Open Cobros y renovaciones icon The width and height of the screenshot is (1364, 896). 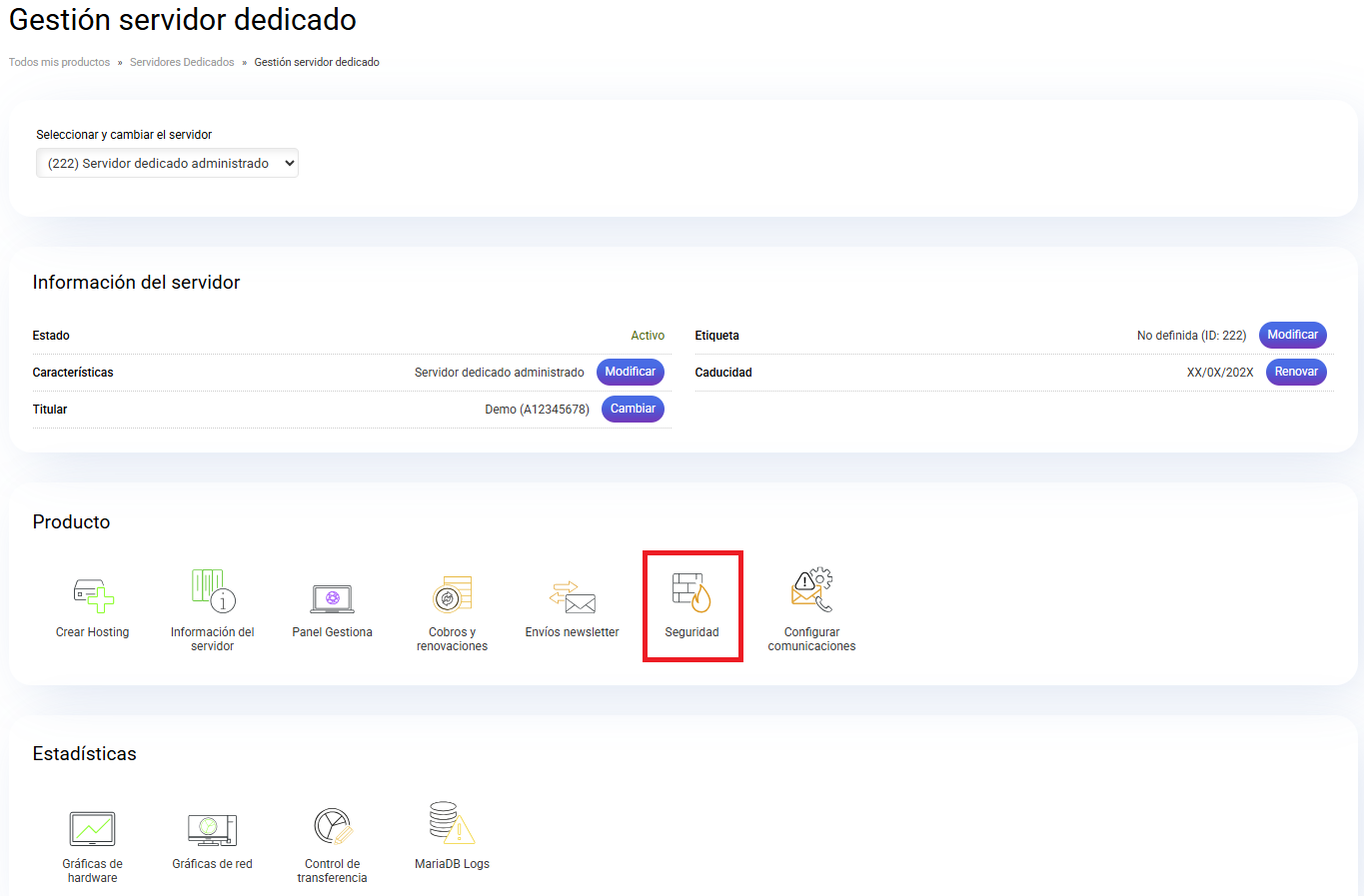point(452,594)
